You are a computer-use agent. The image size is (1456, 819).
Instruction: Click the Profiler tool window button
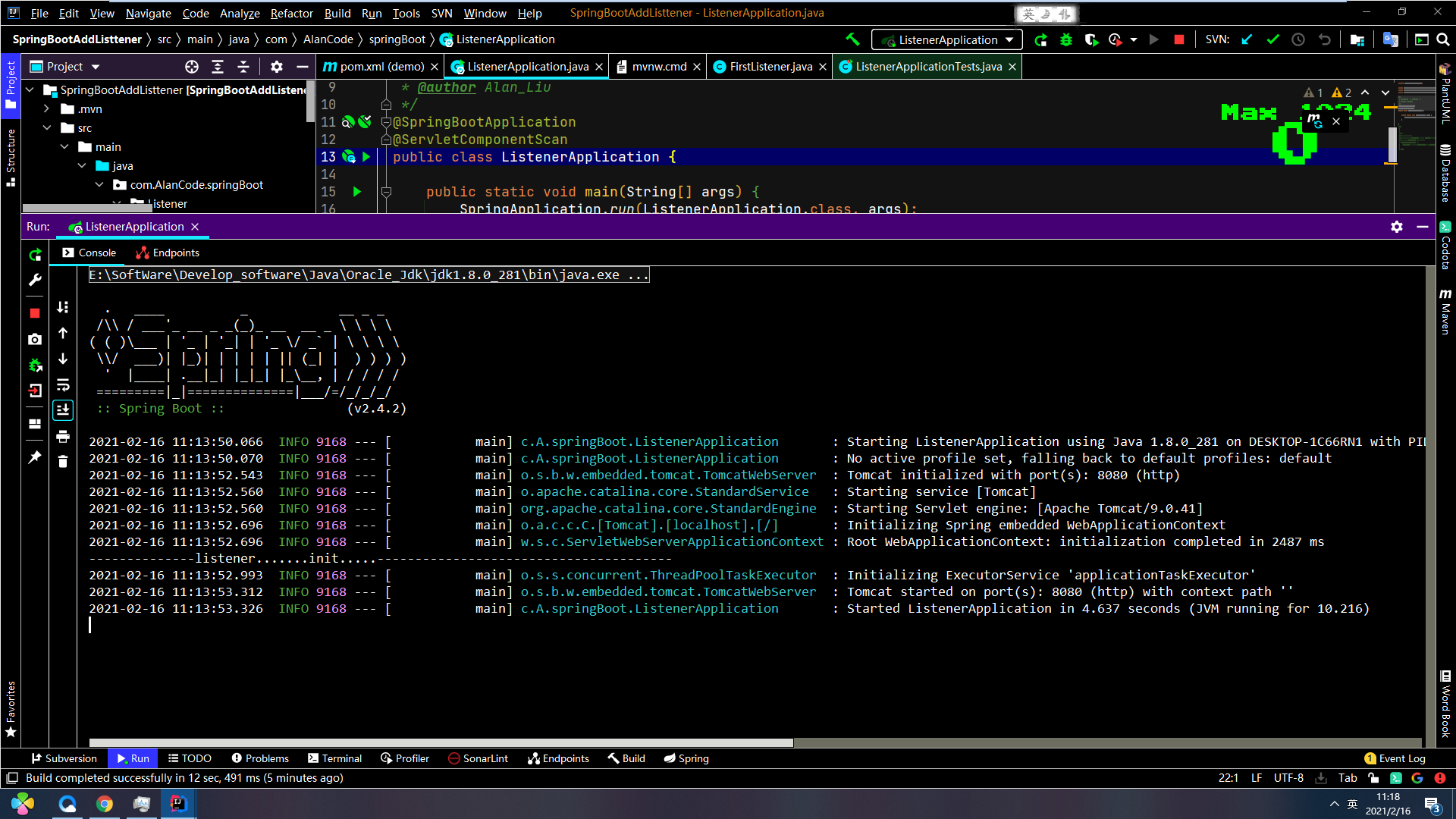tap(404, 758)
